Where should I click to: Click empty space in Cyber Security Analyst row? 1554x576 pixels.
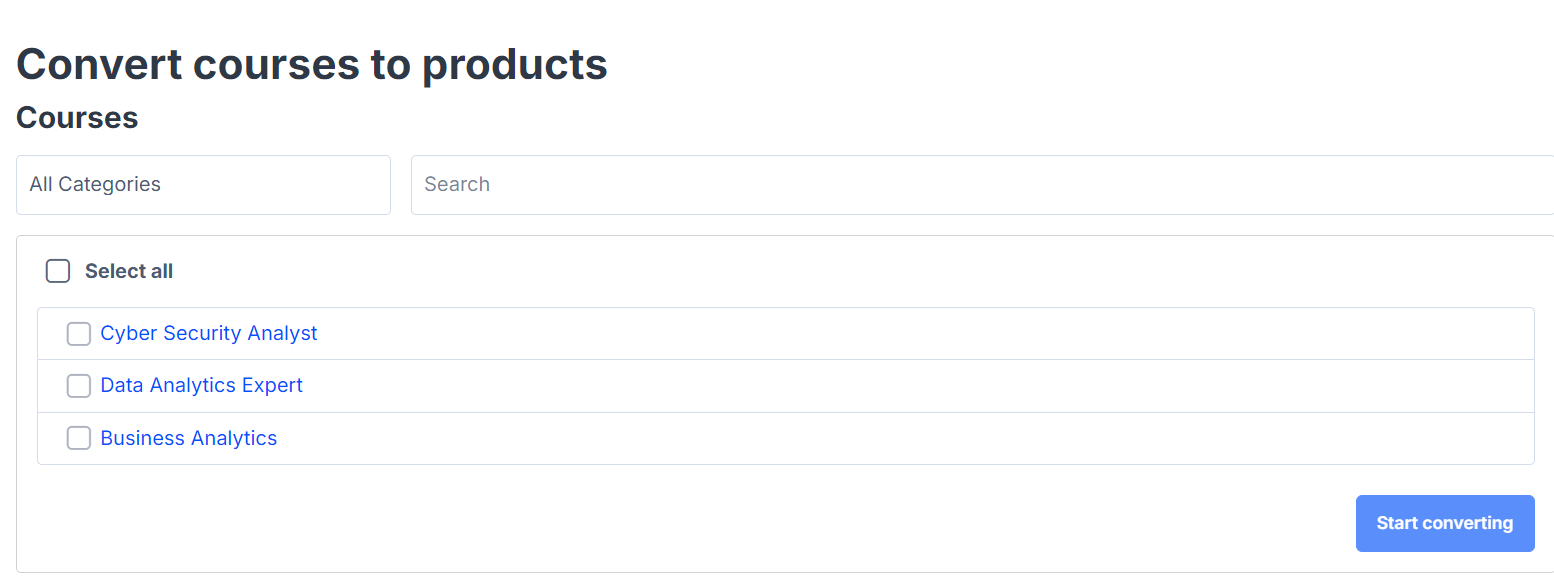pyautogui.click(x=900, y=334)
